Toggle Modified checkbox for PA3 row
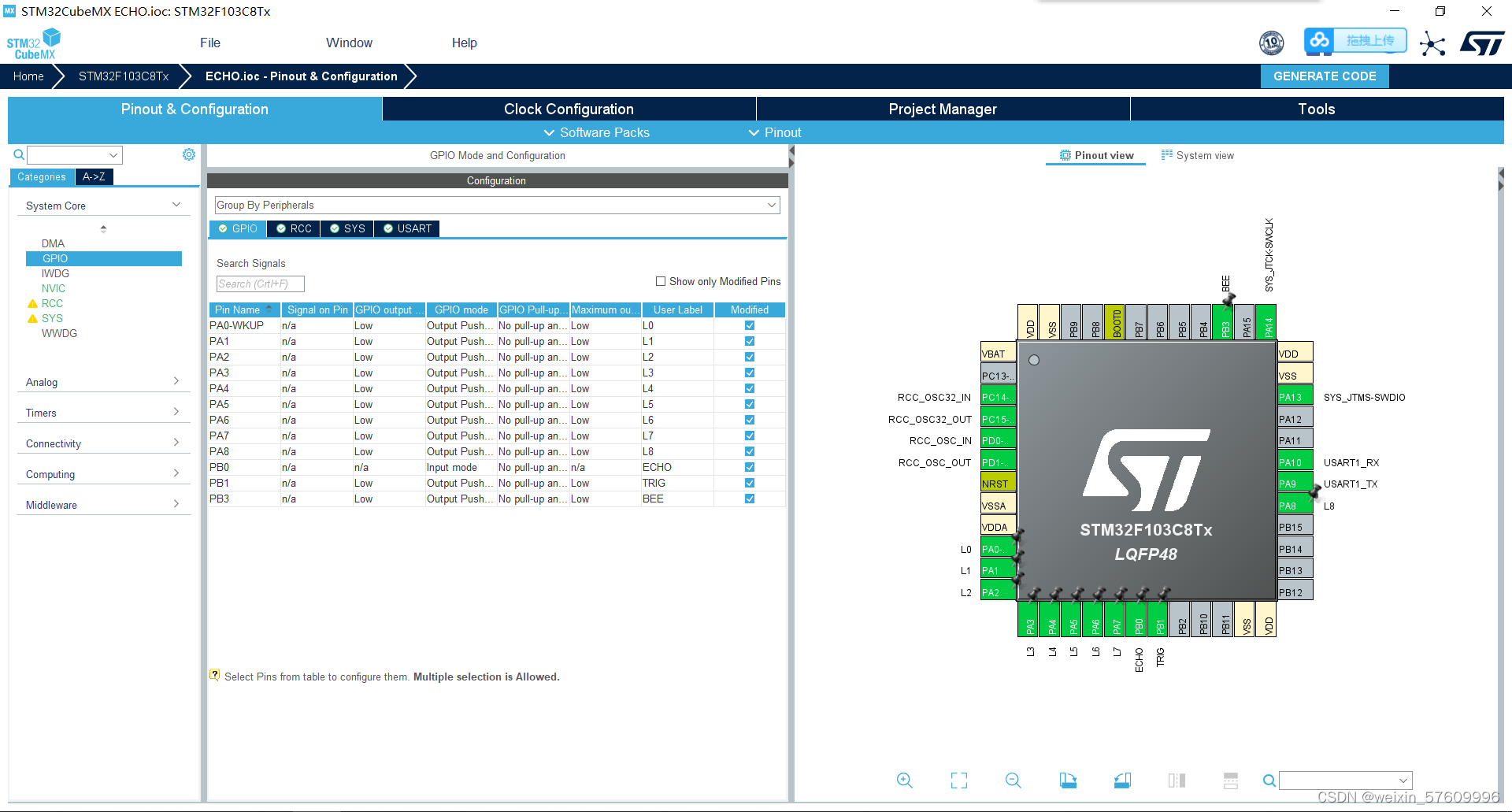Screen dimensions: 1512x812 pos(750,373)
